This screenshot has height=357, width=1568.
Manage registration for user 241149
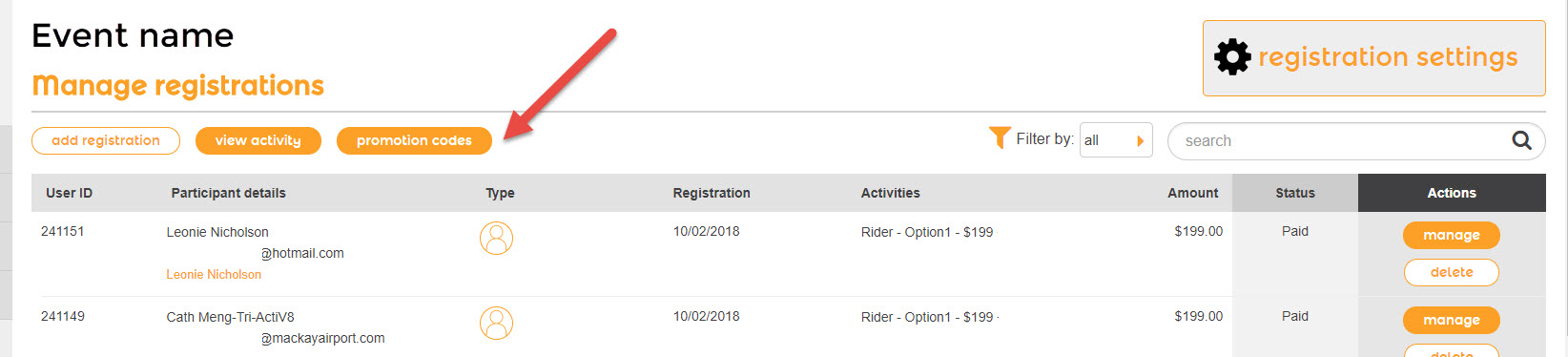(x=1451, y=320)
